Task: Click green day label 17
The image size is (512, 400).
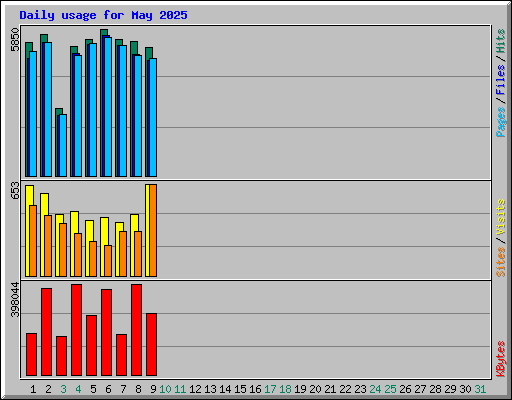Action: pyautogui.click(x=270, y=389)
